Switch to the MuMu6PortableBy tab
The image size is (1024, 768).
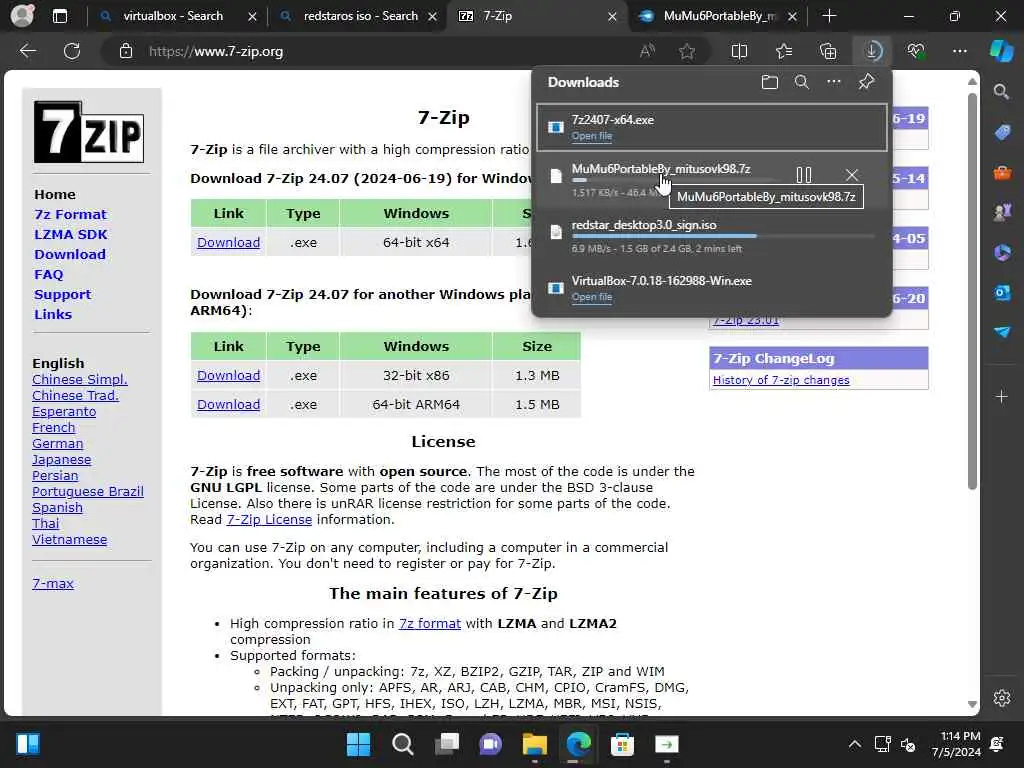coord(718,16)
